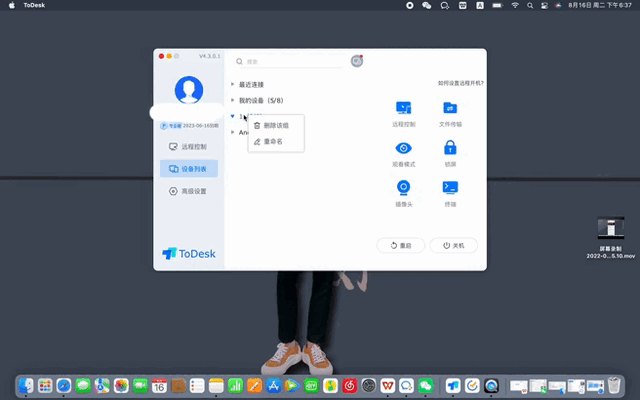Collapse the expanded blue-arrow device group
Image resolution: width=640 pixels, height=400 pixels.
pos(233,116)
